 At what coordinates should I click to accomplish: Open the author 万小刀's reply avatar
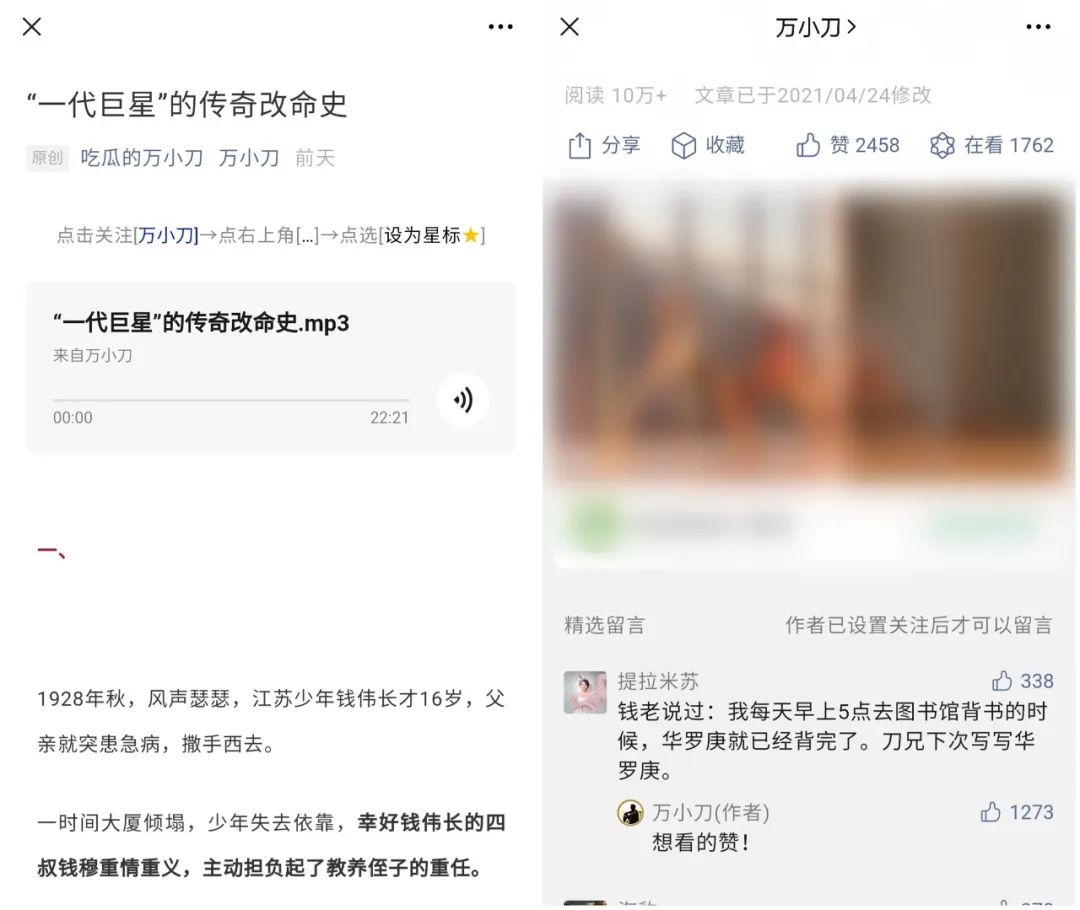coord(630,813)
